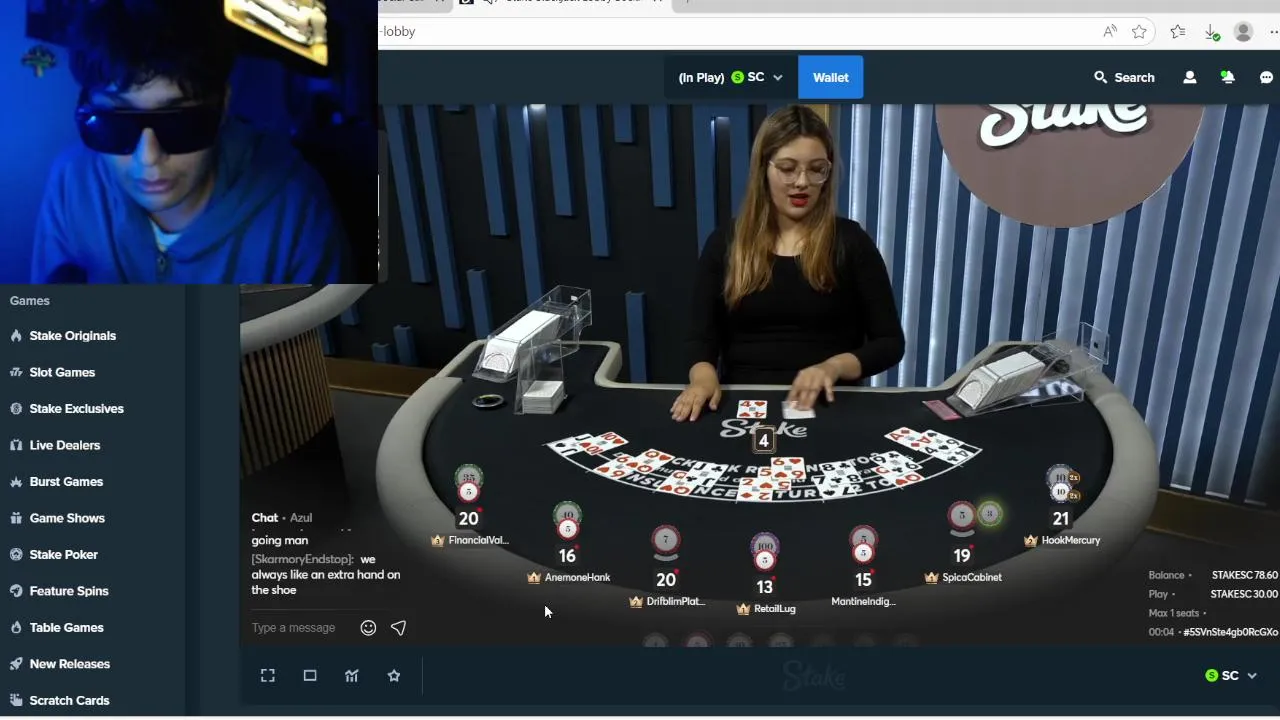Enter fullscreen game mode
This screenshot has height=720, width=1280.
(268, 676)
